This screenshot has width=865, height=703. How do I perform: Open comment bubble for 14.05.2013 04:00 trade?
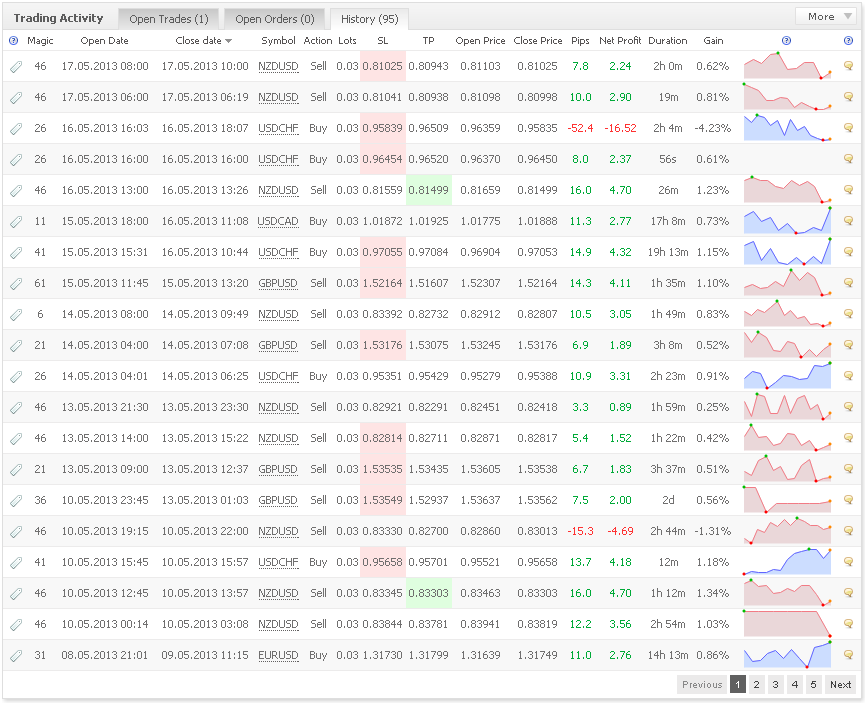tap(848, 344)
